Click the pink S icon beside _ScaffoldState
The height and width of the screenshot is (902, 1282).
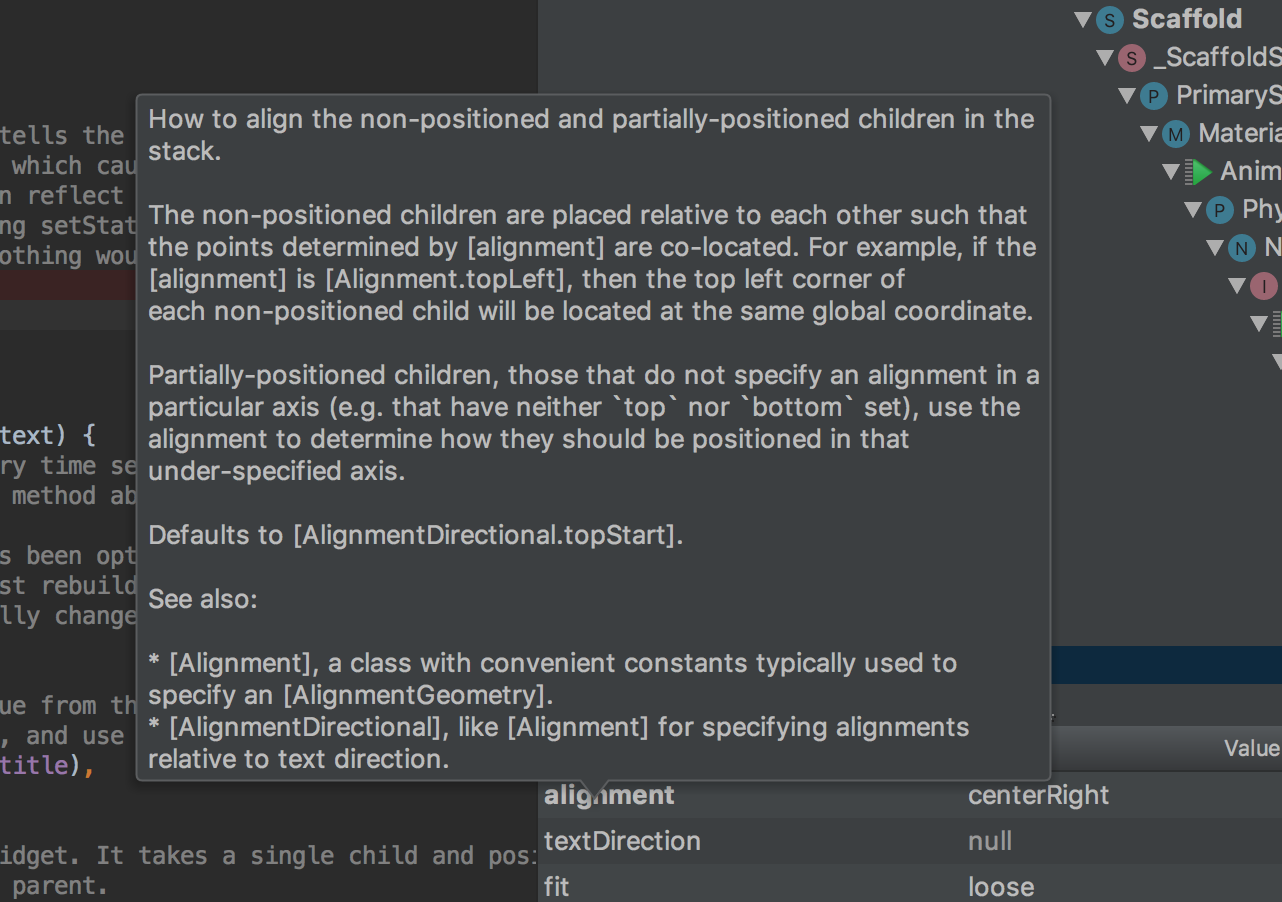click(1130, 57)
